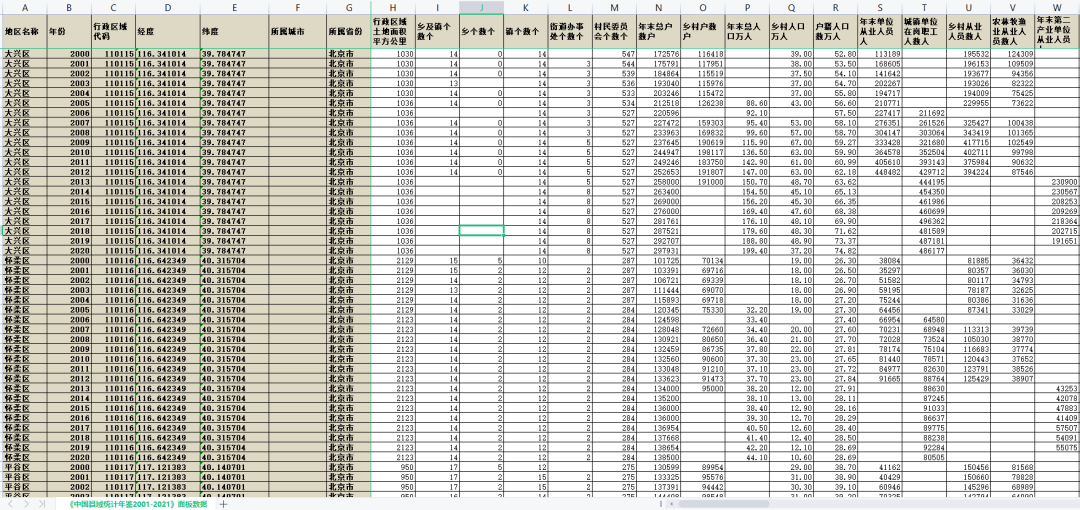1080x510 pixels.
Task: Click cell value 81568 in 平谷区 2000 row
Action: click(1012, 467)
